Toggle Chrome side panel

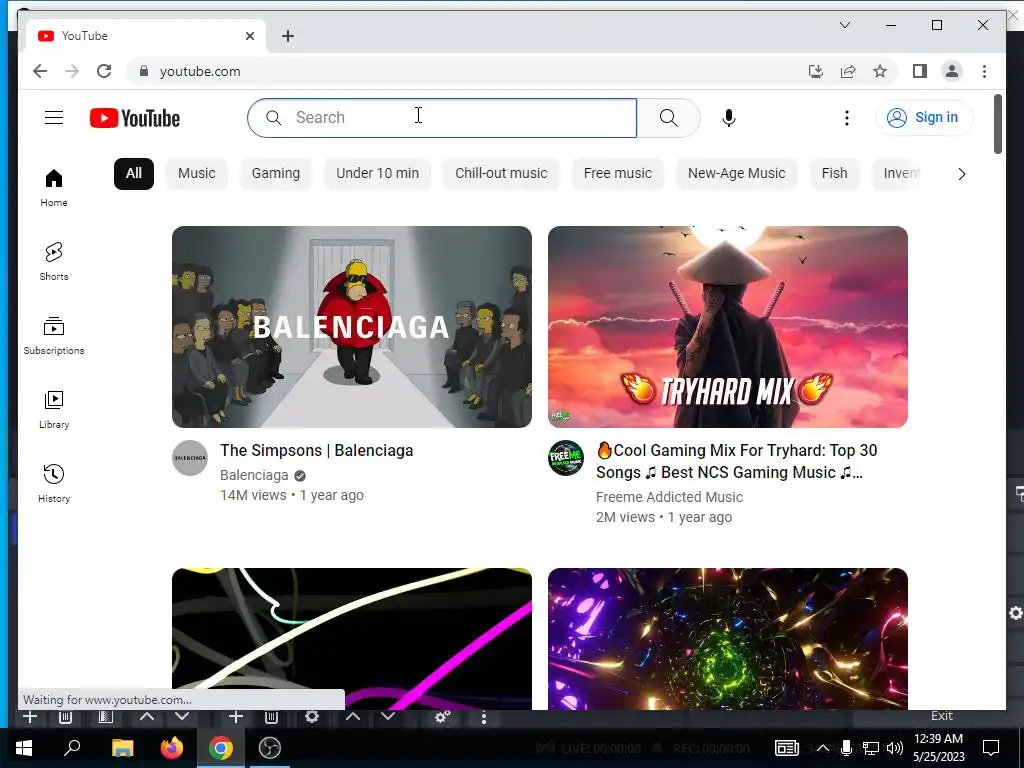coord(920,71)
